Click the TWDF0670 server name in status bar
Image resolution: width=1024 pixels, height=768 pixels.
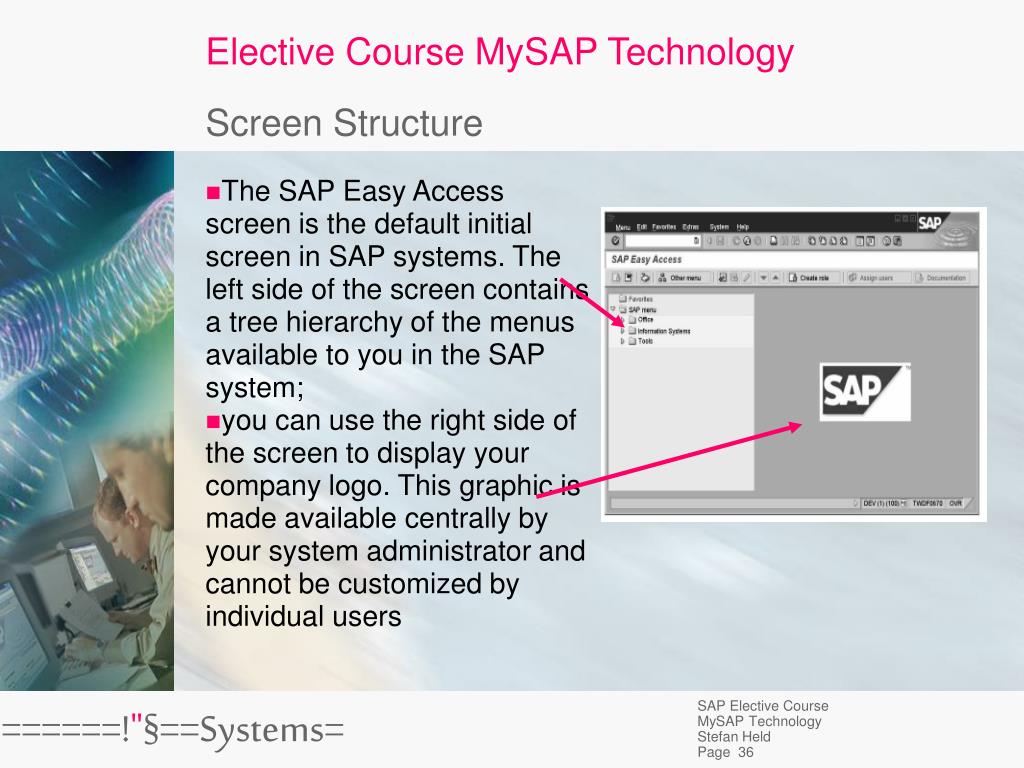click(927, 504)
